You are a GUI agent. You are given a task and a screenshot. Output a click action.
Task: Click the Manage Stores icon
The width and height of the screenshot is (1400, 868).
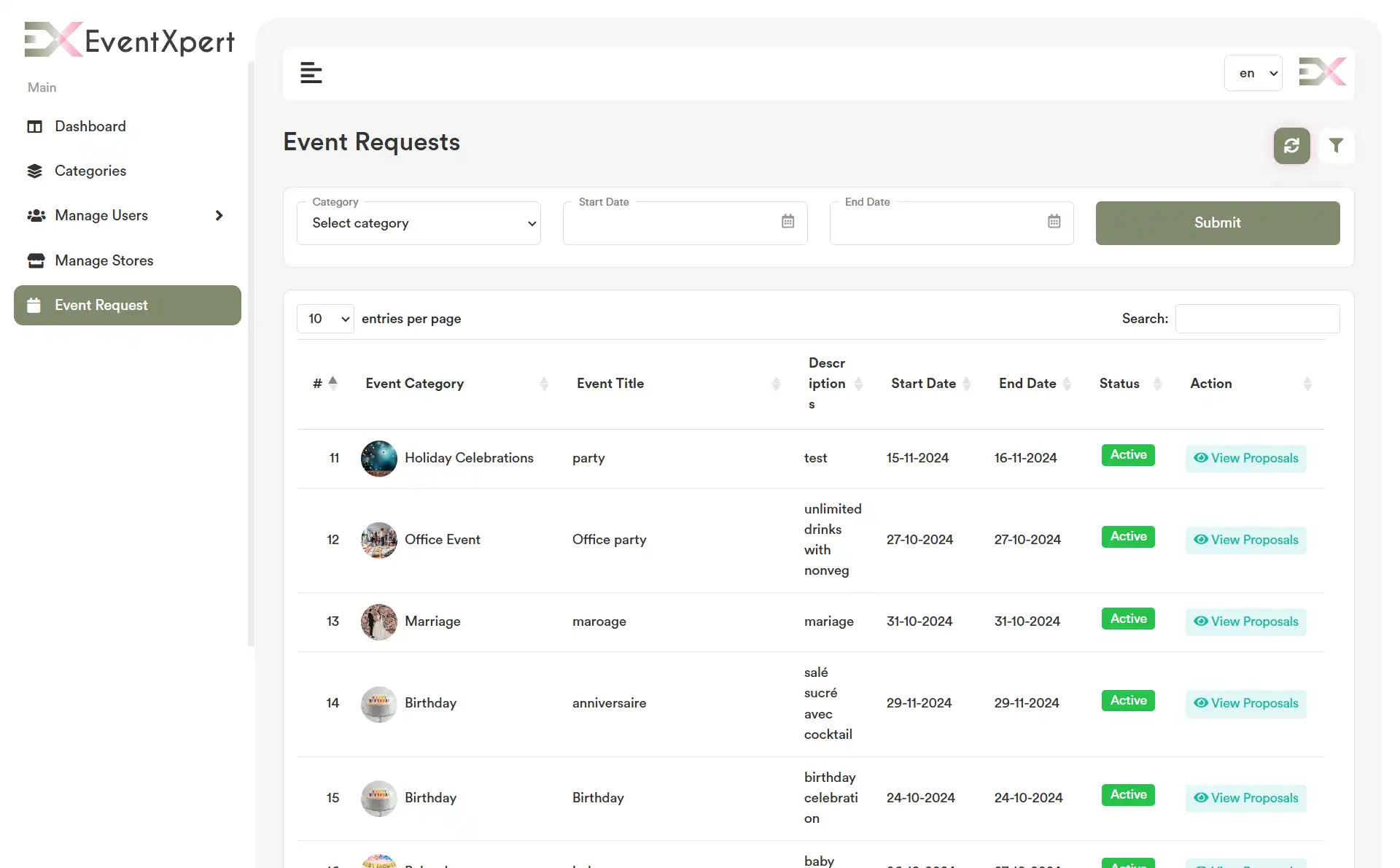(35, 260)
